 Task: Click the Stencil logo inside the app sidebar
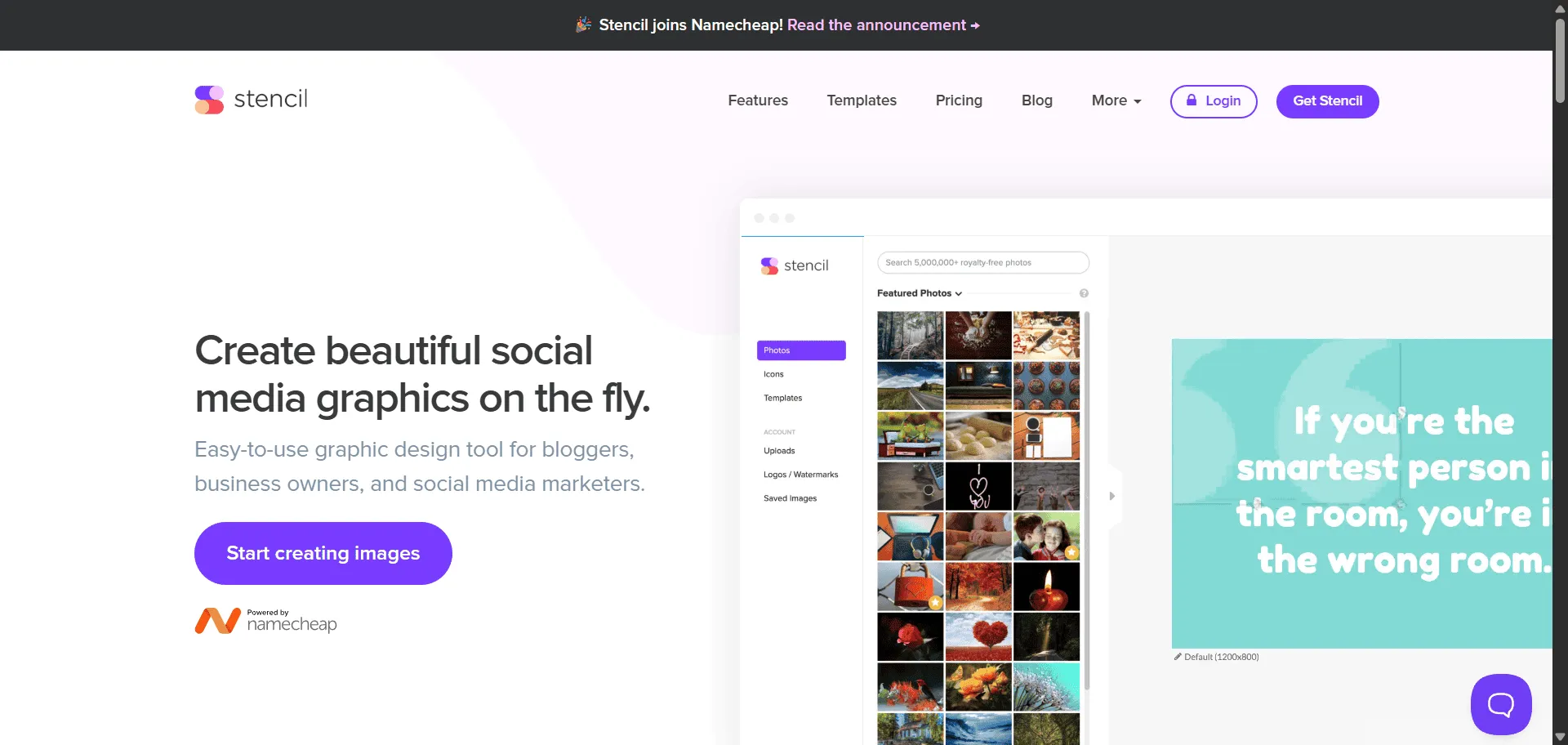(x=794, y=265)
